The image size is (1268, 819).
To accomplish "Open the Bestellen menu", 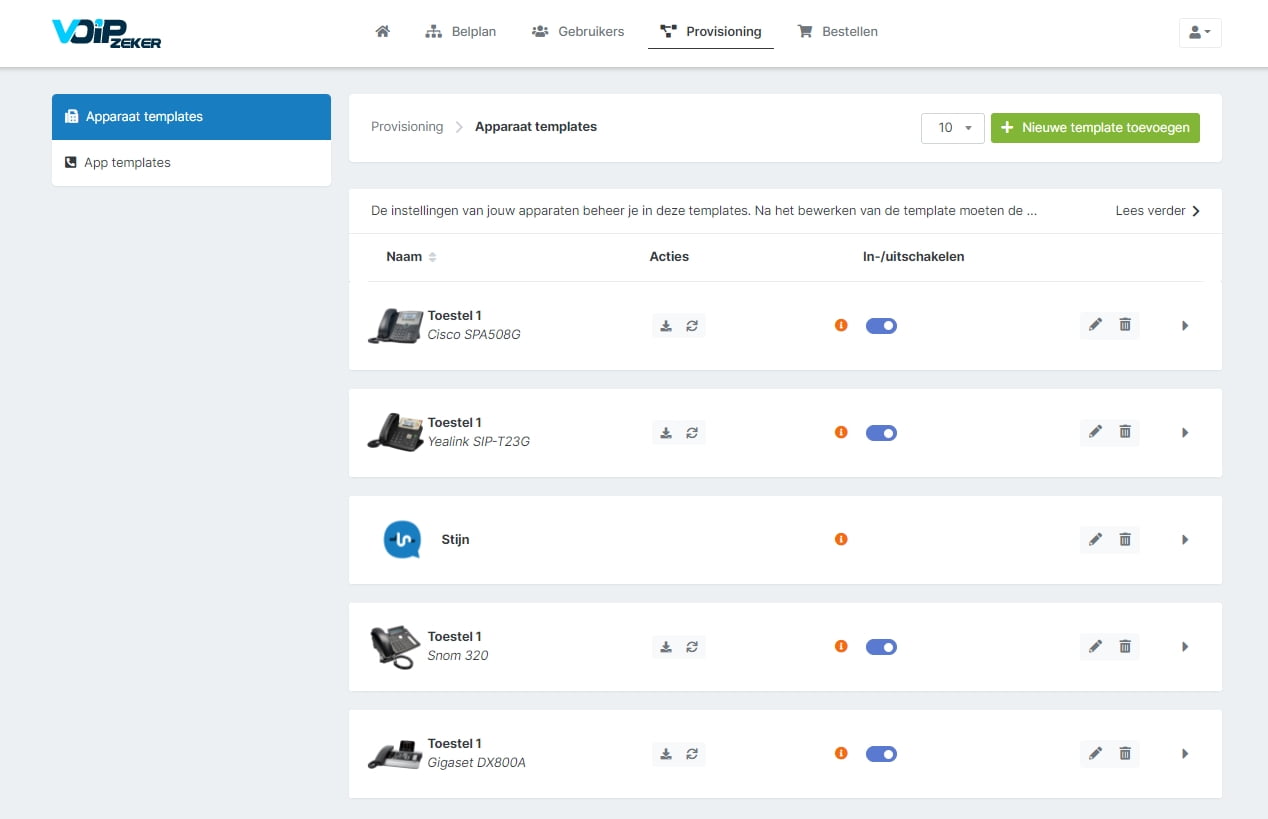I will coord(837,32).
